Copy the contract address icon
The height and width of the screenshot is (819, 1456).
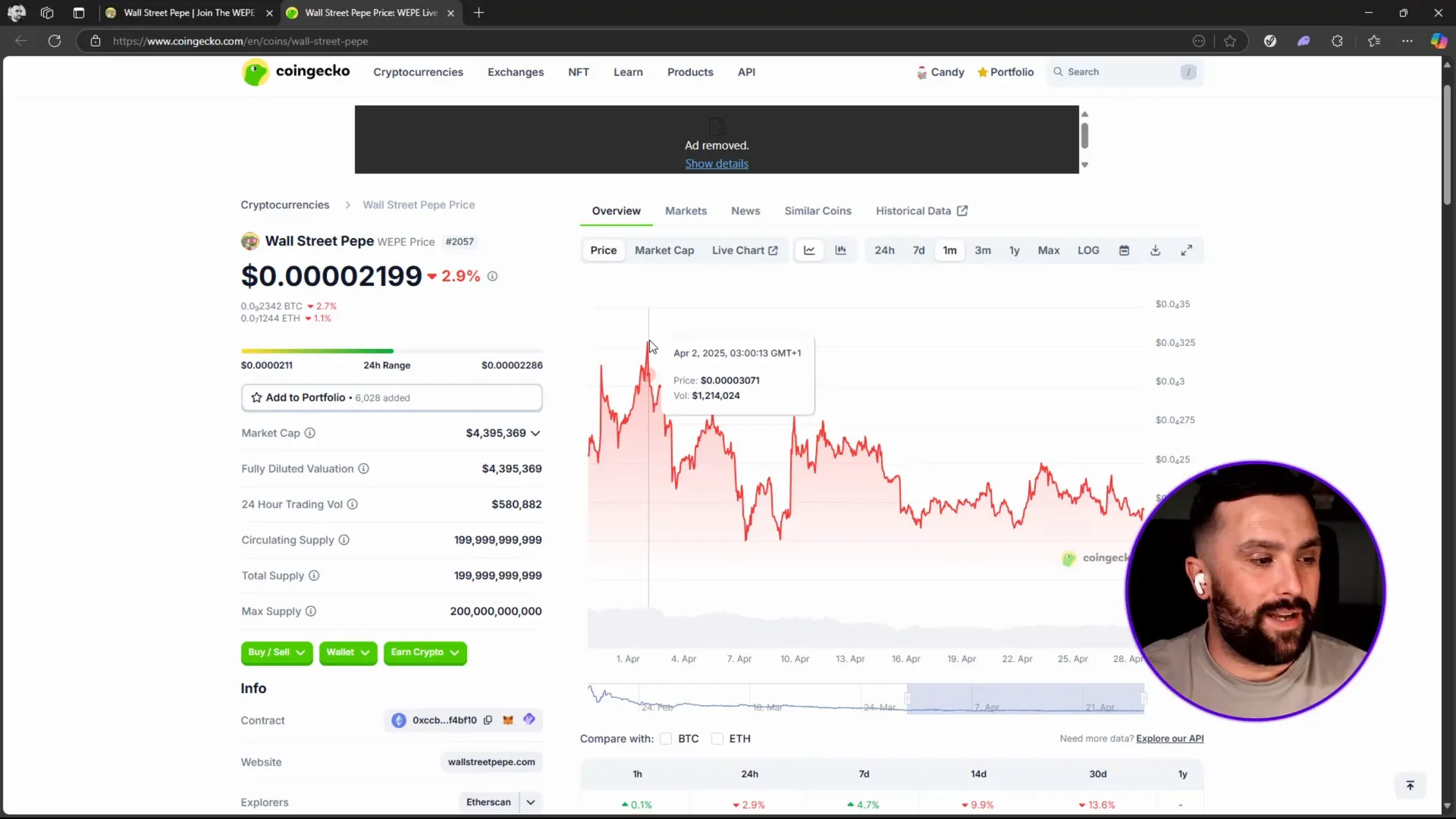488,720
